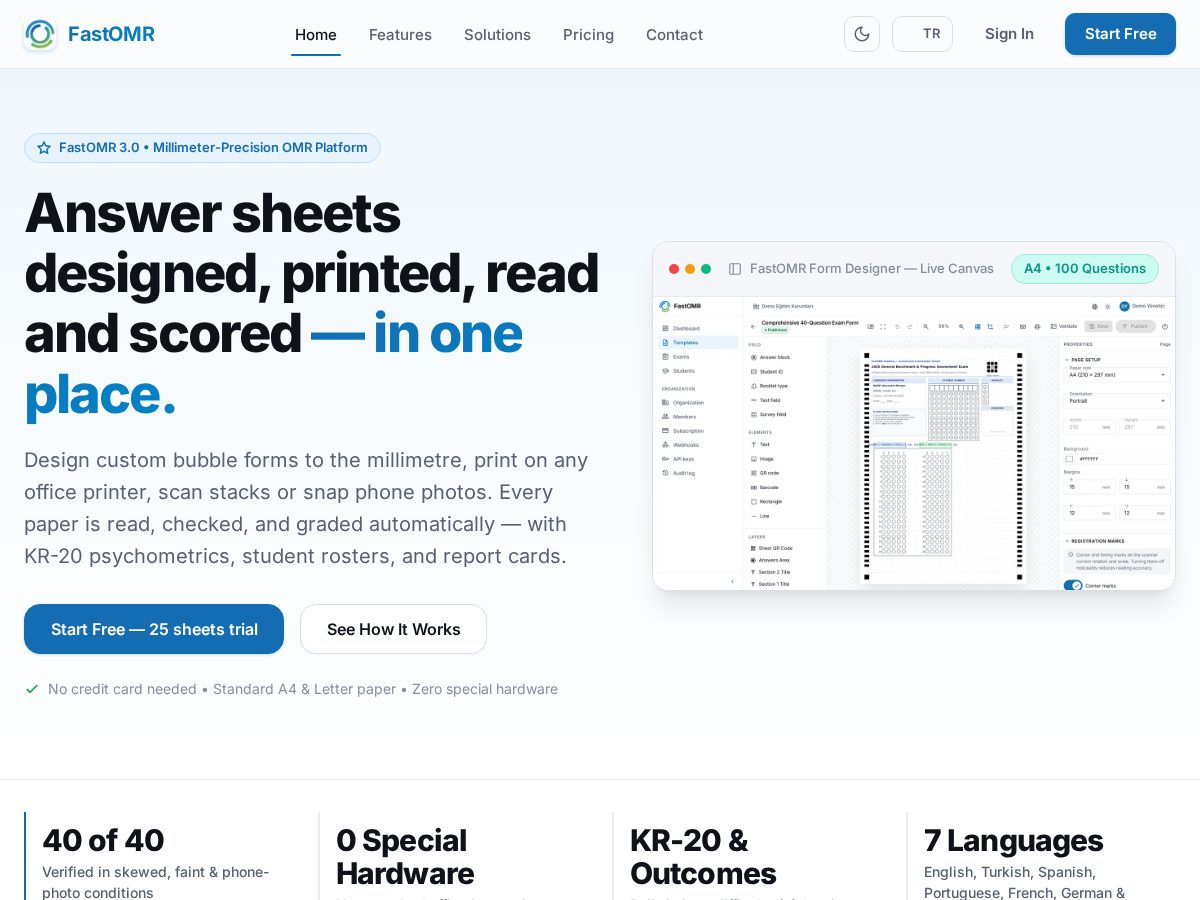Open the Form Designer preview thumbnail
Screen dimensions: 1200x900
tap(914, 443)
